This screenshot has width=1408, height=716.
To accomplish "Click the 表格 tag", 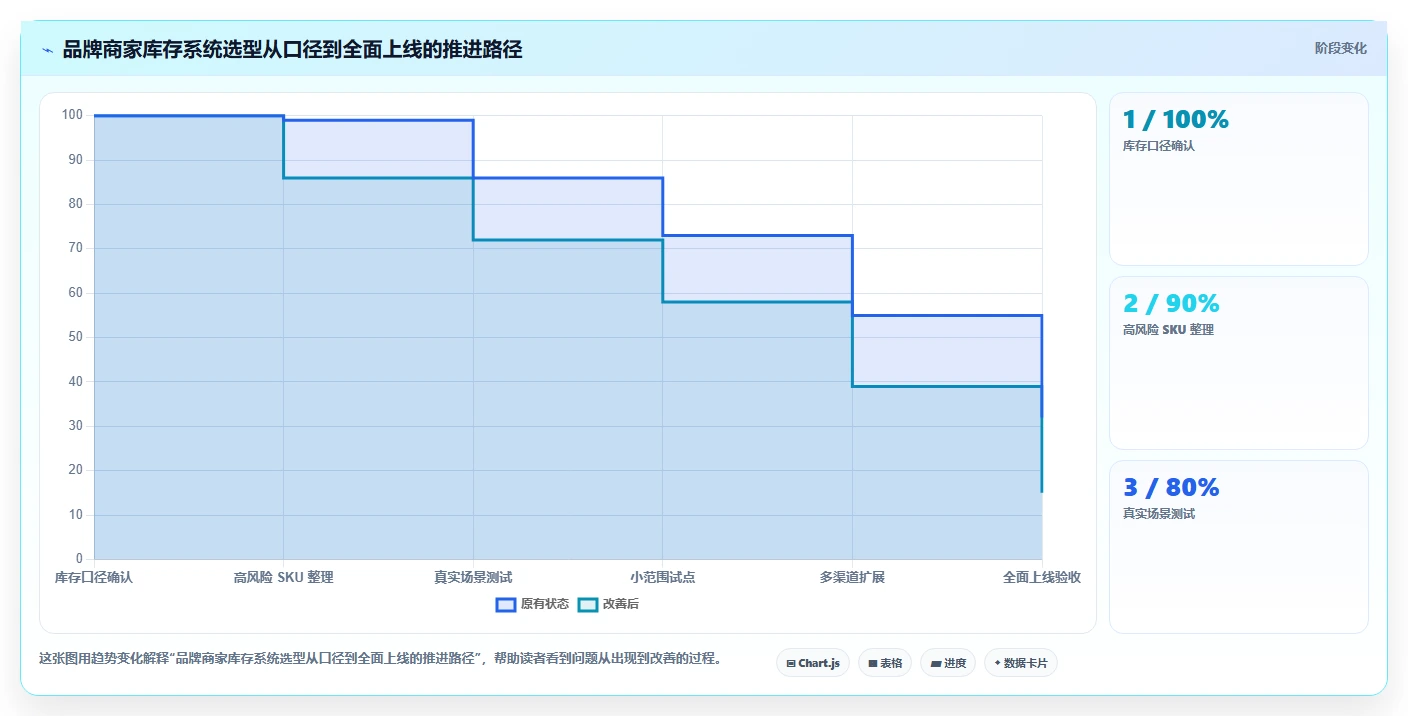I will (885, 663).
